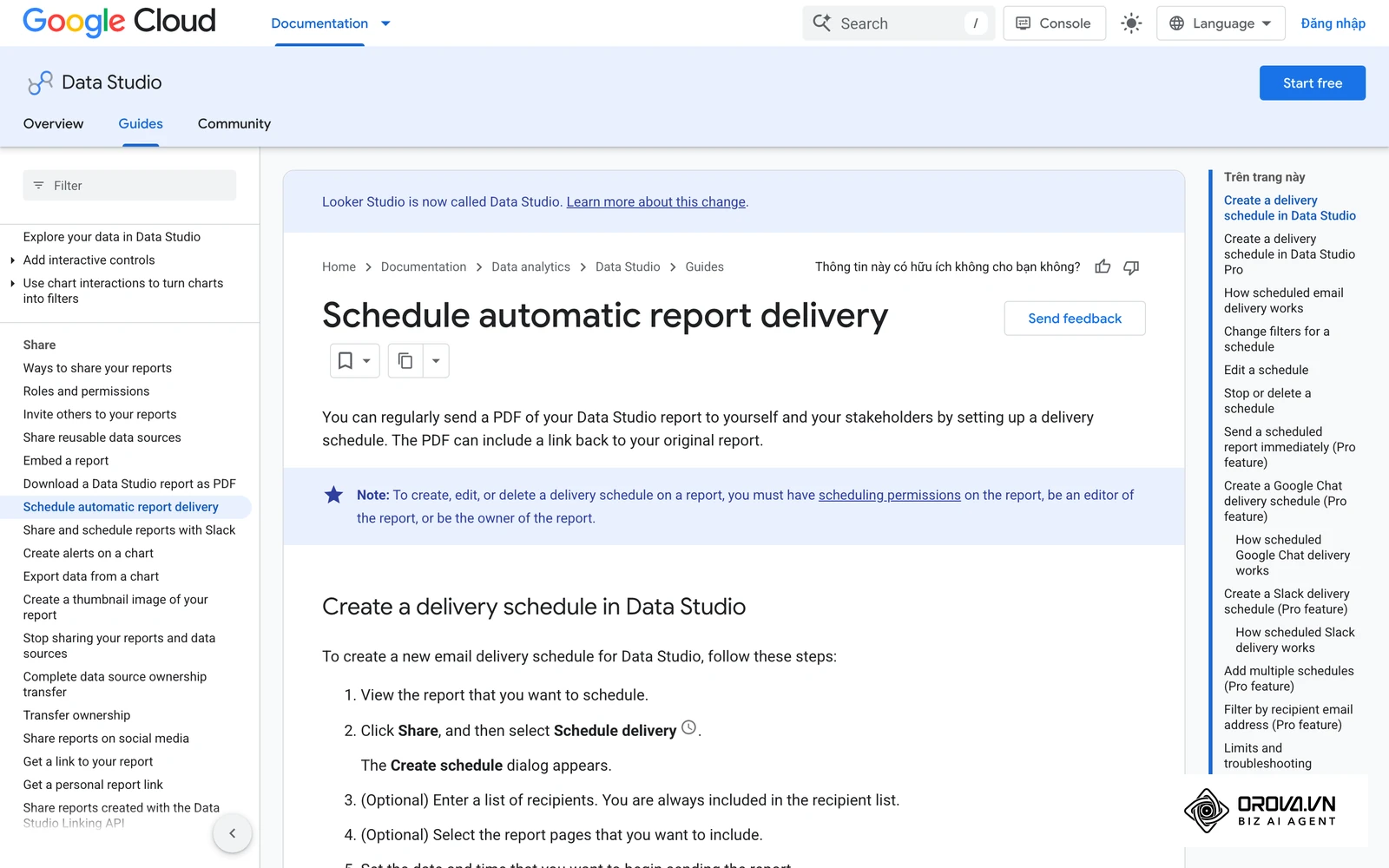Switch to the Community tab
This screenshot has width=1389, height=868.
pos(234,124)
